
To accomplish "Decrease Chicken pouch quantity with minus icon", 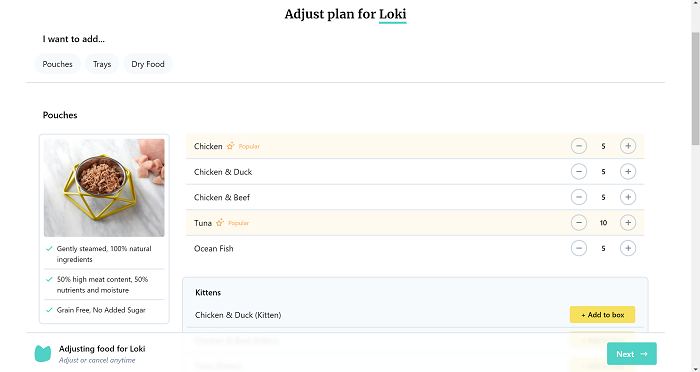I will click(x=579, y=146).
